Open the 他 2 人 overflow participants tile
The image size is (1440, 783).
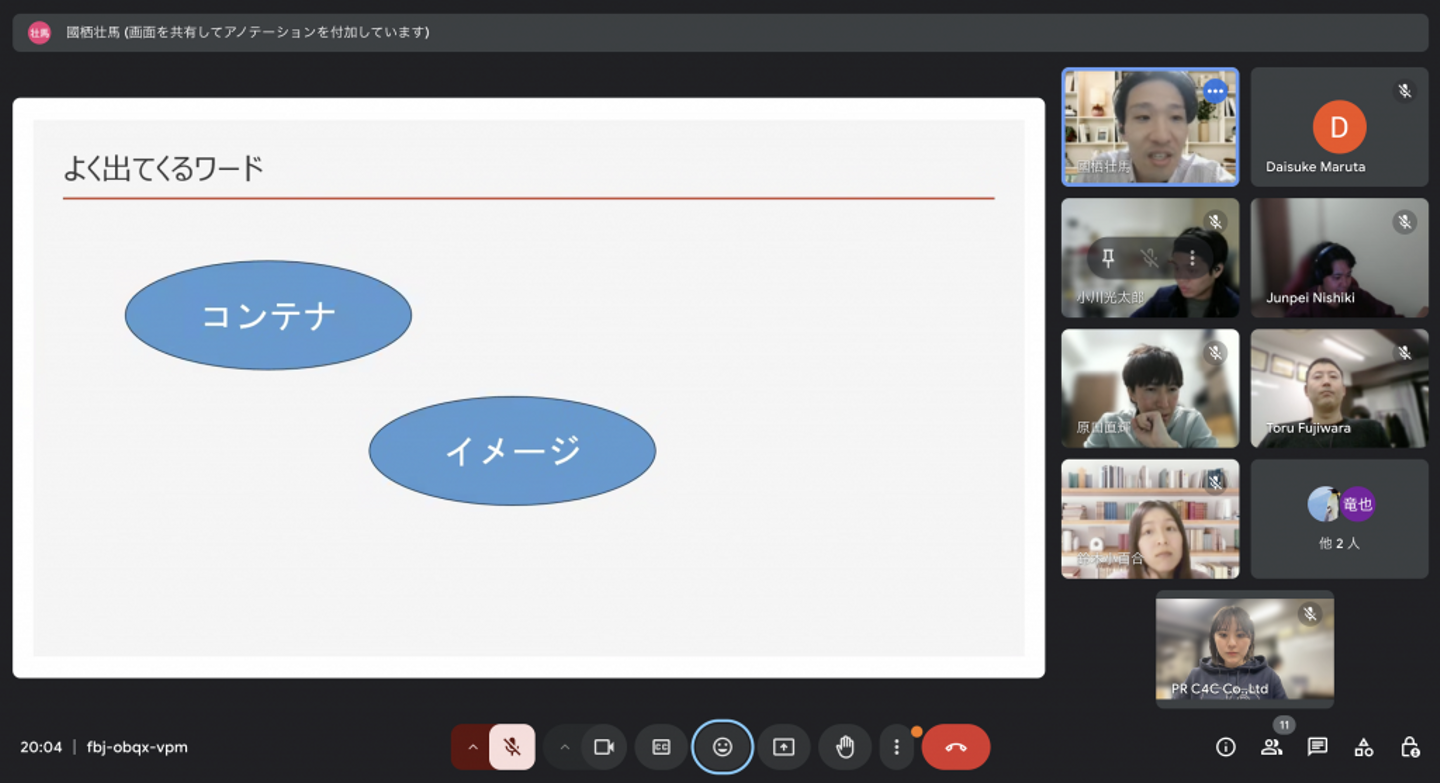1339,519
